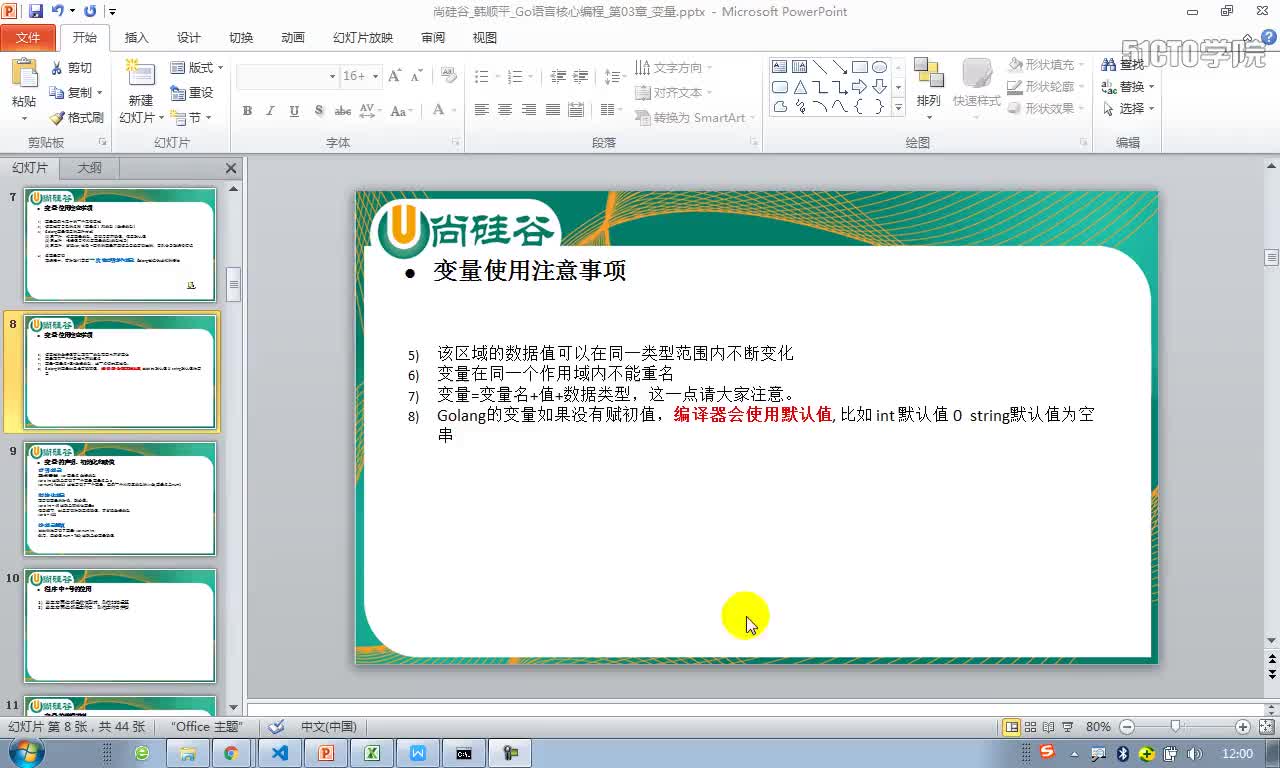Open change case Aa dropdown

(x=400, y=111)
